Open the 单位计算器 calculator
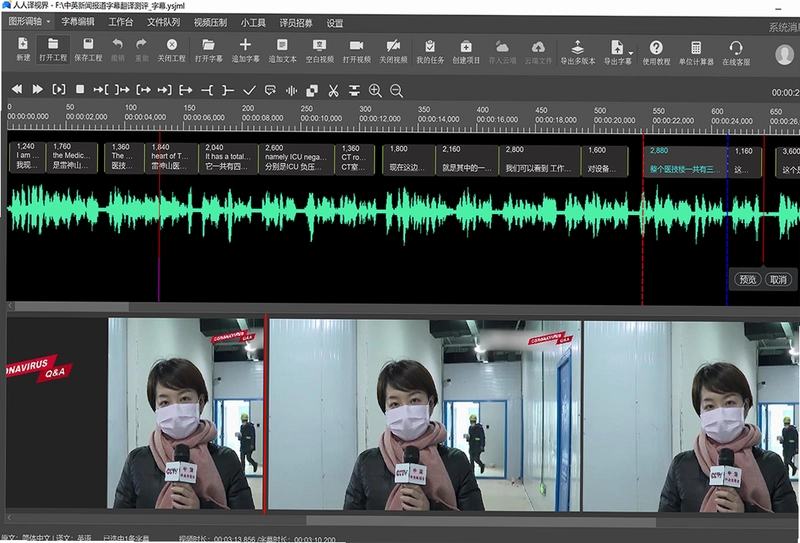800x543 pixels. [x=696, y=53]
